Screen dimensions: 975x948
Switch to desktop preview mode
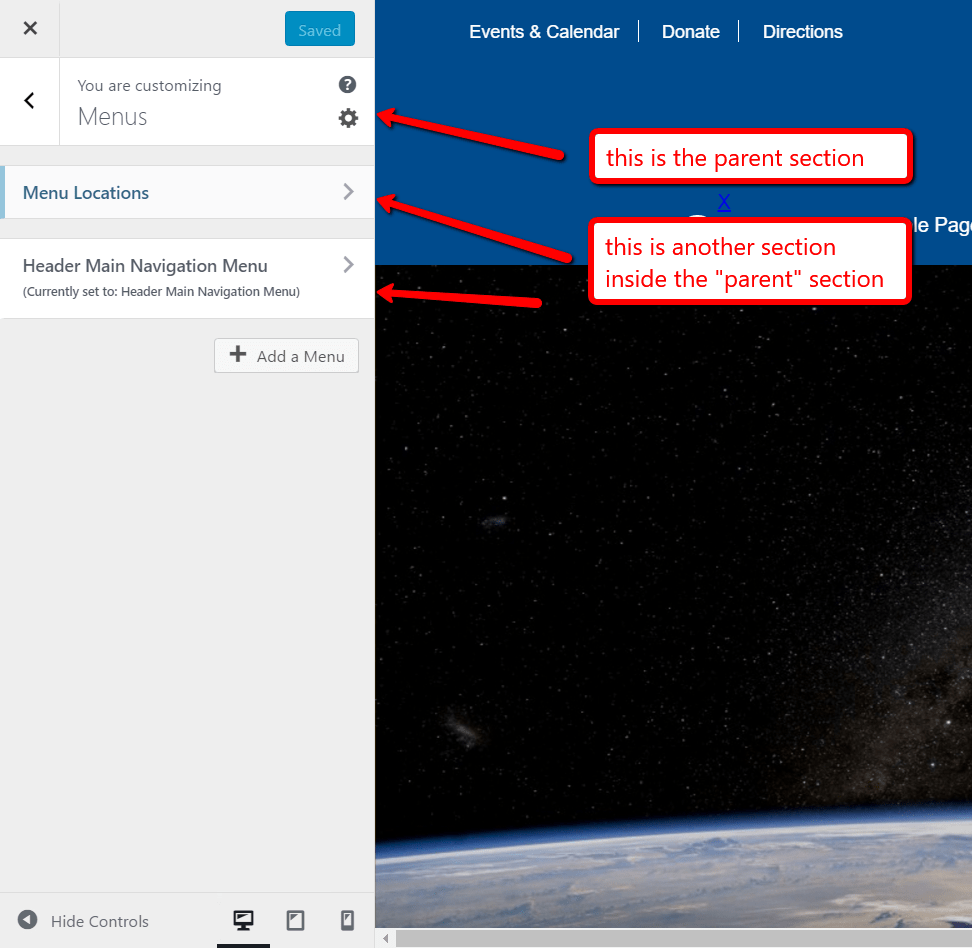[x=243, y=921]
